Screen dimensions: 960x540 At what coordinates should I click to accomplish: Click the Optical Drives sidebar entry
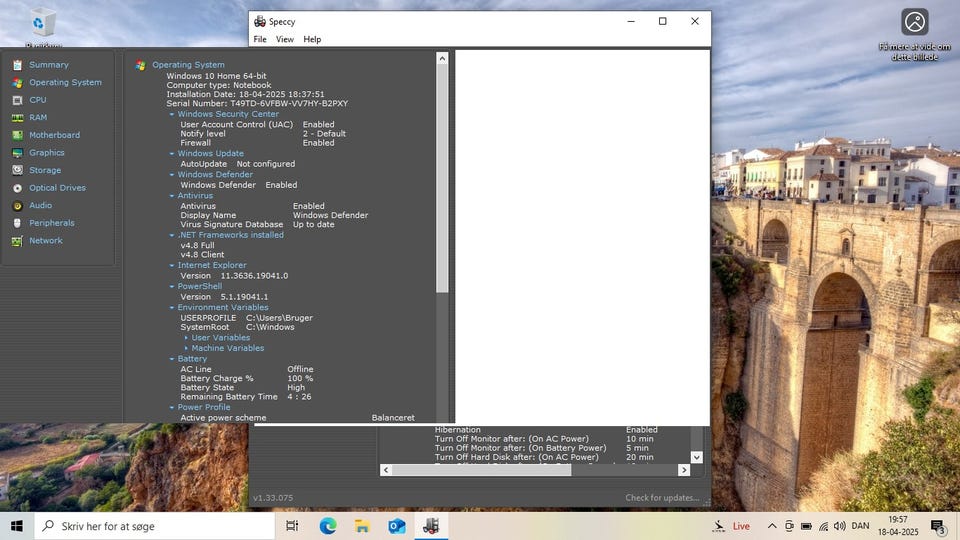point(57,188)
